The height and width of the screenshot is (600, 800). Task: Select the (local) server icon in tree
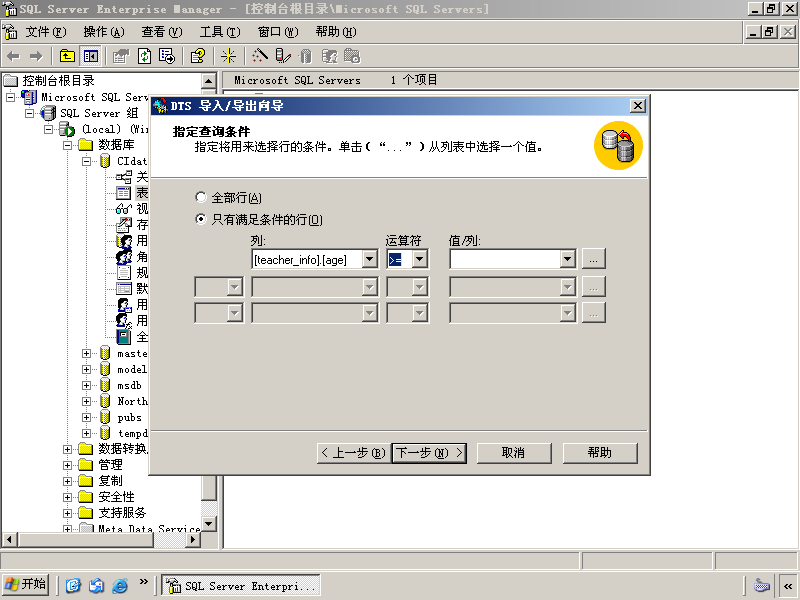(x=67, y=129)
